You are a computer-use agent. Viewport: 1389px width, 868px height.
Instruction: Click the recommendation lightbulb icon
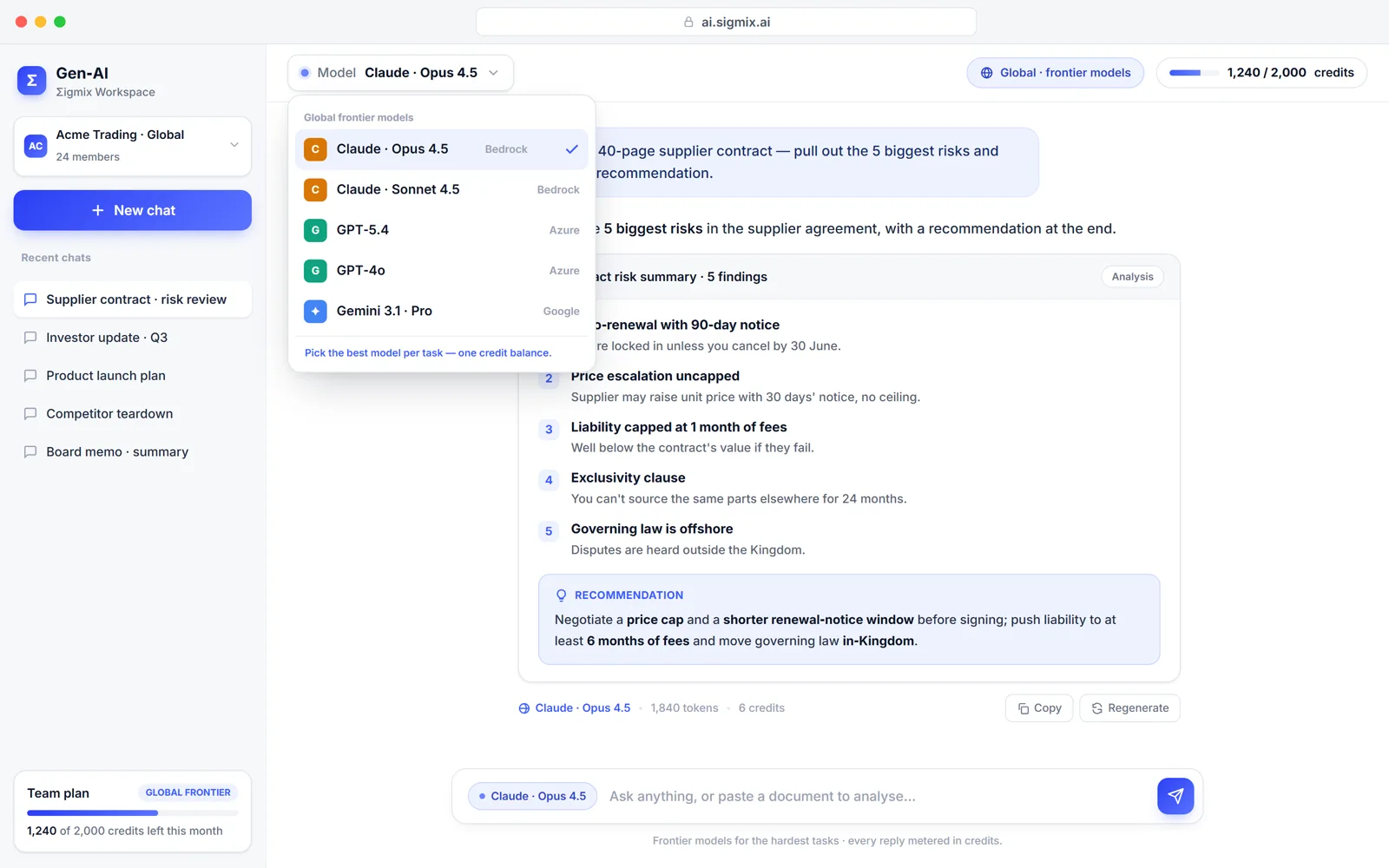561,595
